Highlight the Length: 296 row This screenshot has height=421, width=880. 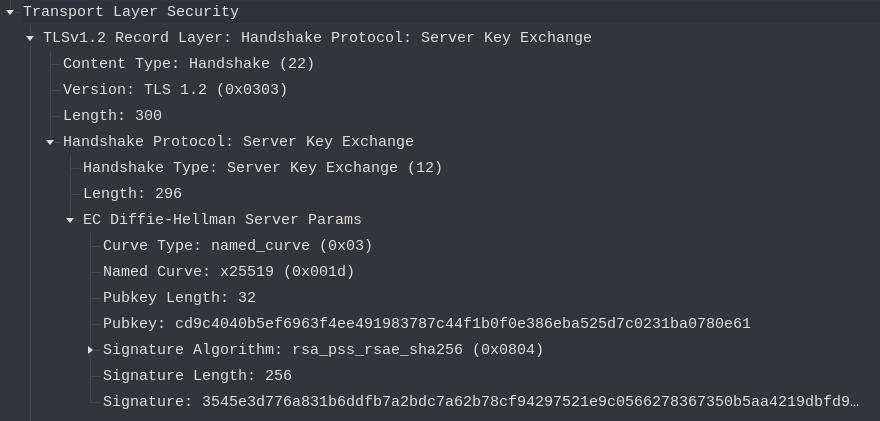click(x=132, y=194)
